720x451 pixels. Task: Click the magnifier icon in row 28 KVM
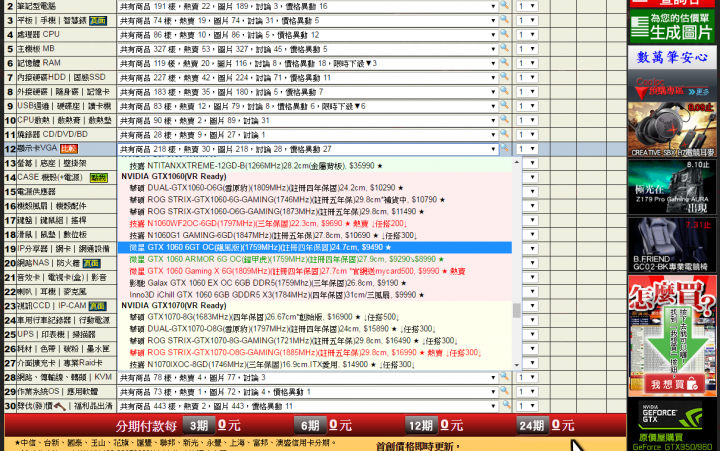pos(504,377)
